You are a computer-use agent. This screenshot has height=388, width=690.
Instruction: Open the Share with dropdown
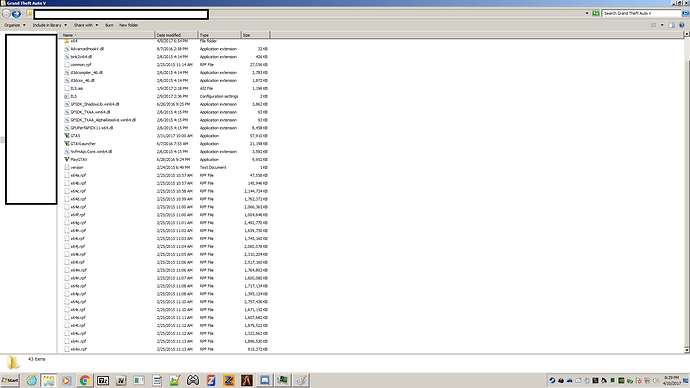(x=86, y=25)
